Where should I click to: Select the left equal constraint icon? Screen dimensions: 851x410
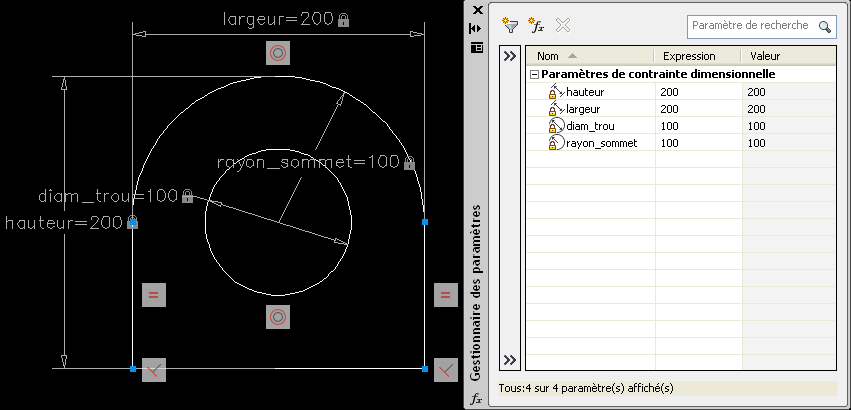pyautogui.click(x=153, y=295)
